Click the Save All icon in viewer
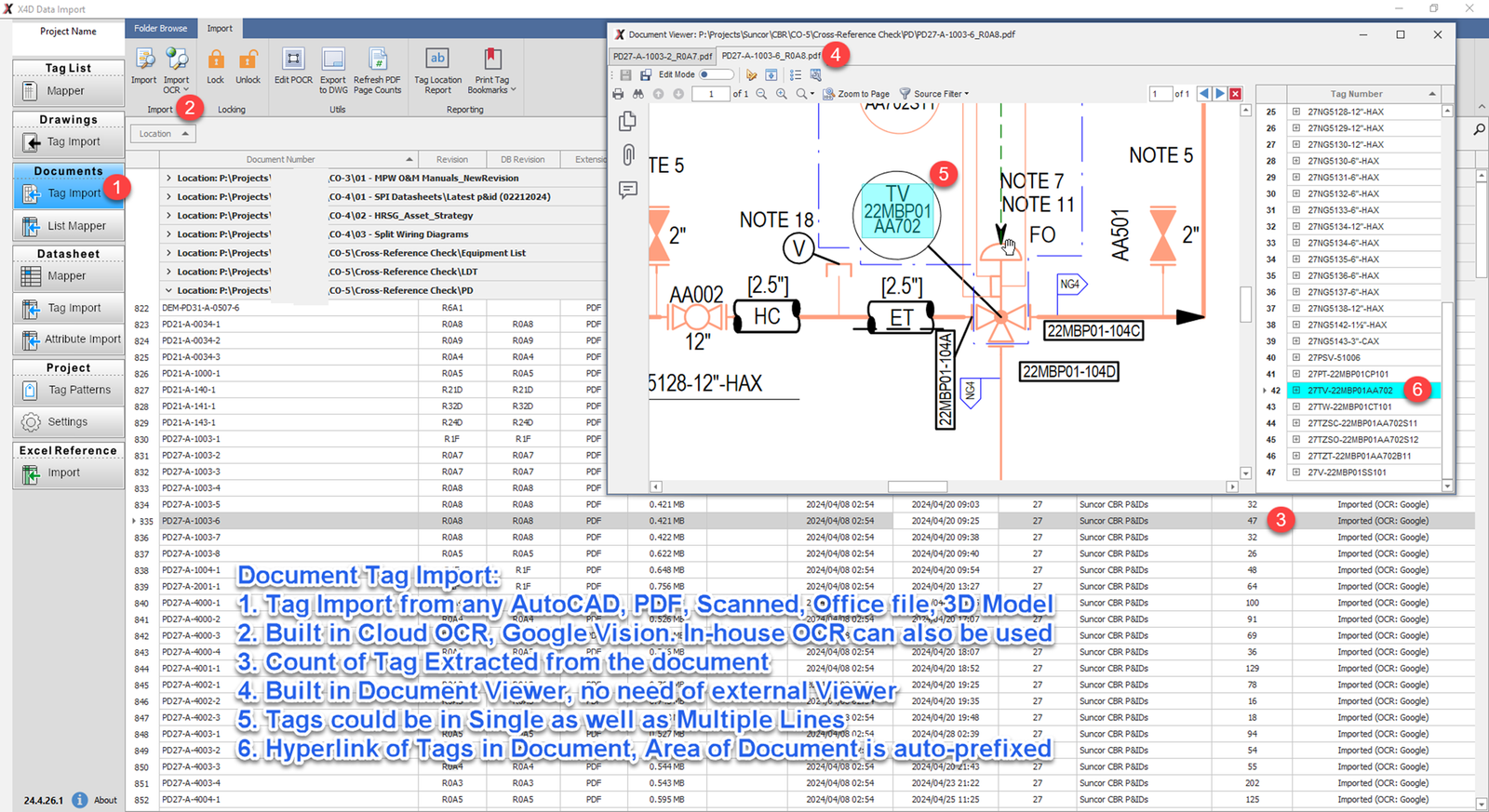Image resolution: width=1489 pixels, height=812 pixels. (645, 74)
